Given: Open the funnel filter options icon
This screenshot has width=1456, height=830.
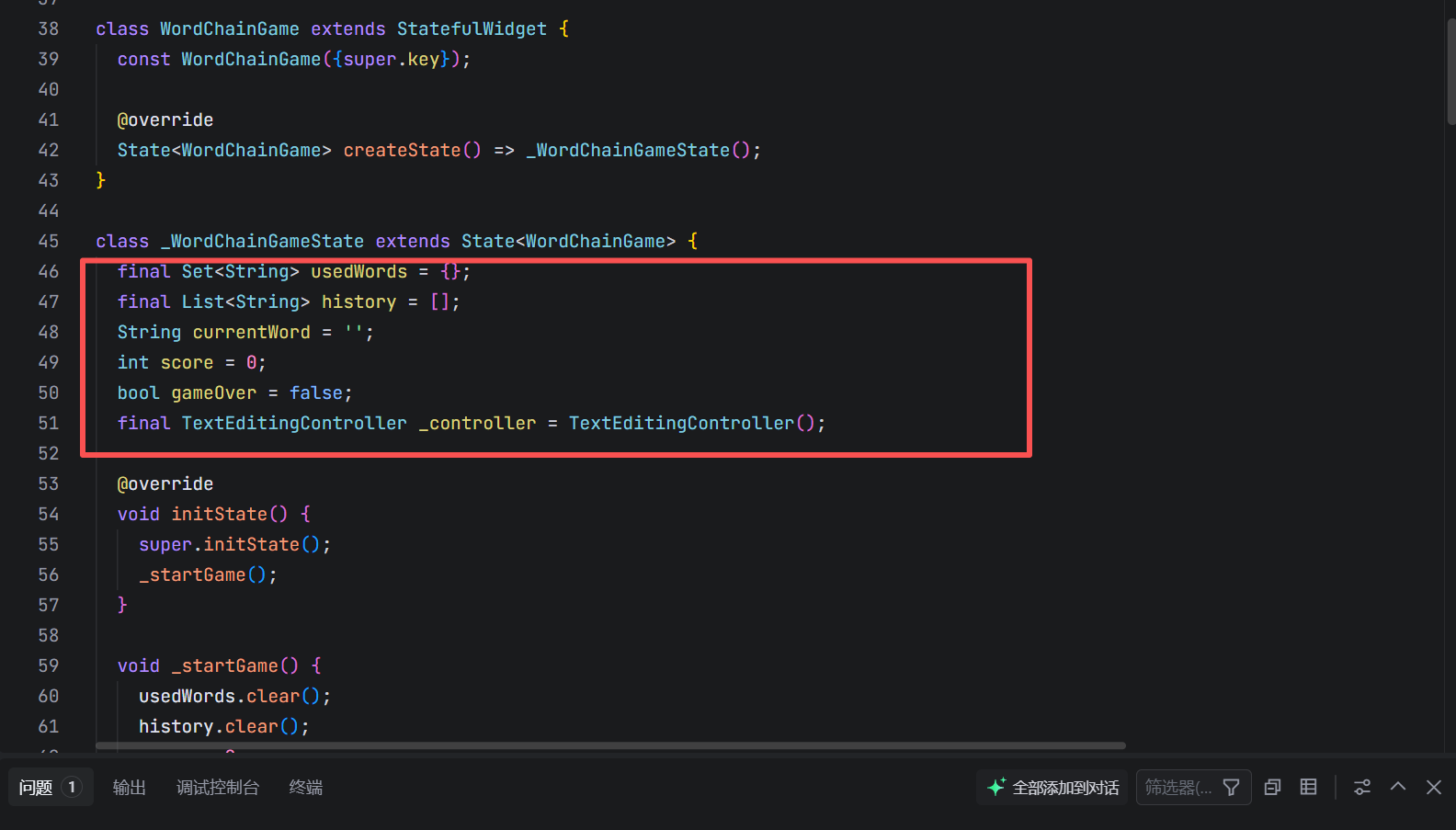Looking at the screenshot, I should coord(1232,788).
